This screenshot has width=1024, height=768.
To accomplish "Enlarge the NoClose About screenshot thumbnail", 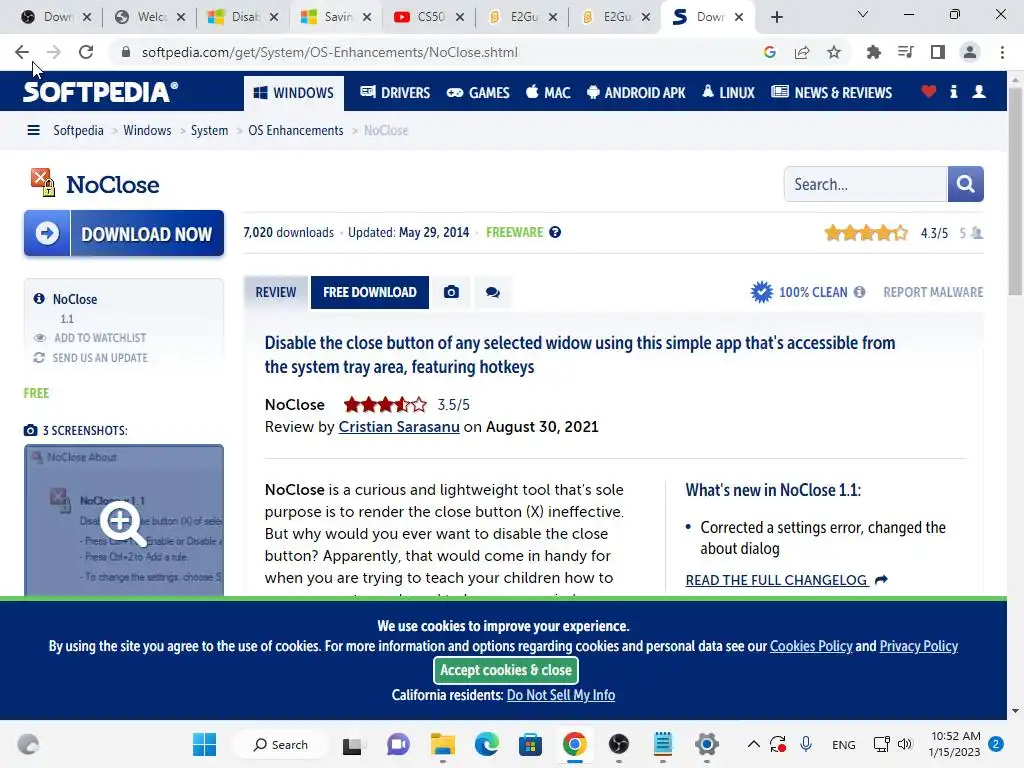I will tap(124, 520).
